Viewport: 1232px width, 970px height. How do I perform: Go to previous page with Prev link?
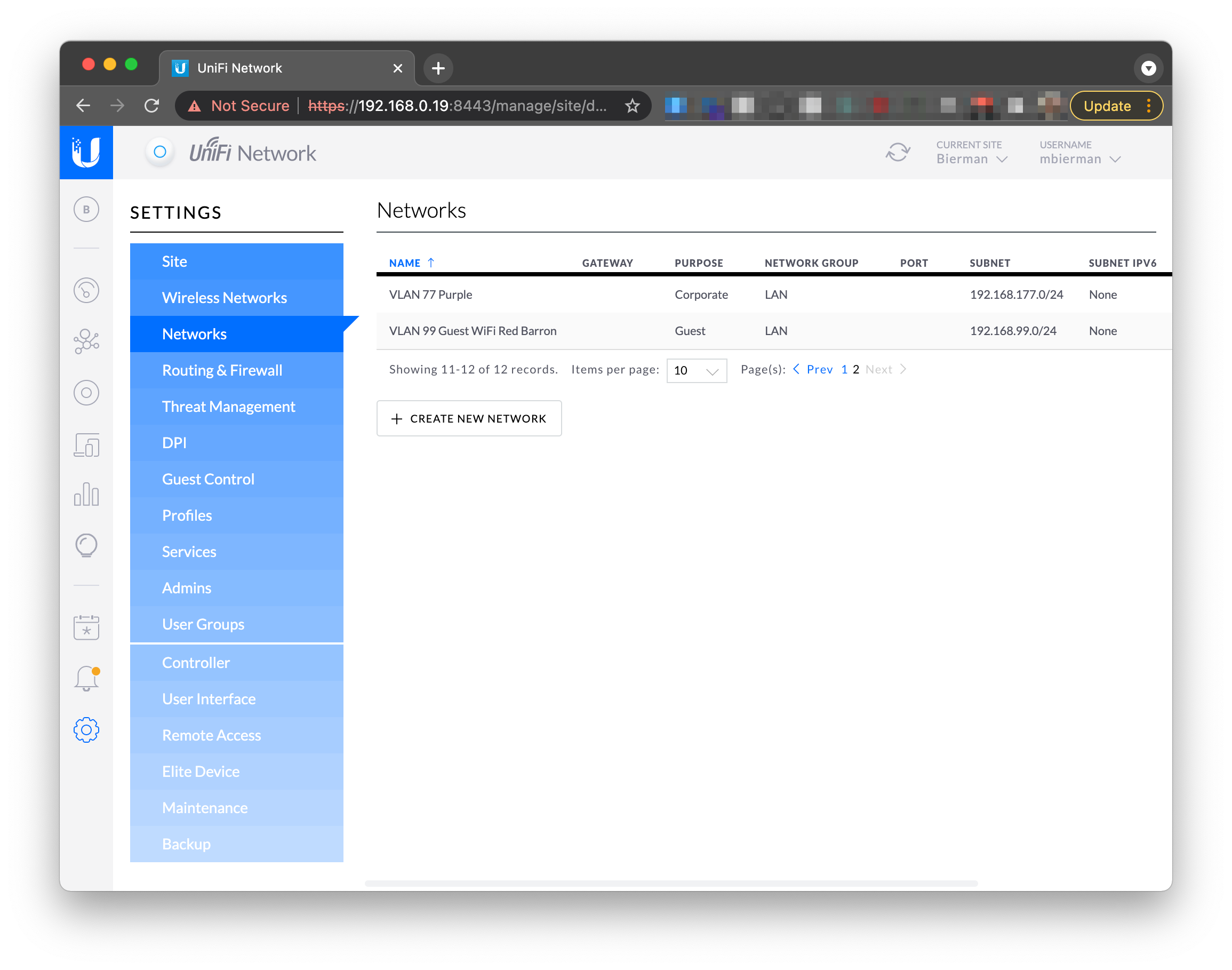coord(819,370)
